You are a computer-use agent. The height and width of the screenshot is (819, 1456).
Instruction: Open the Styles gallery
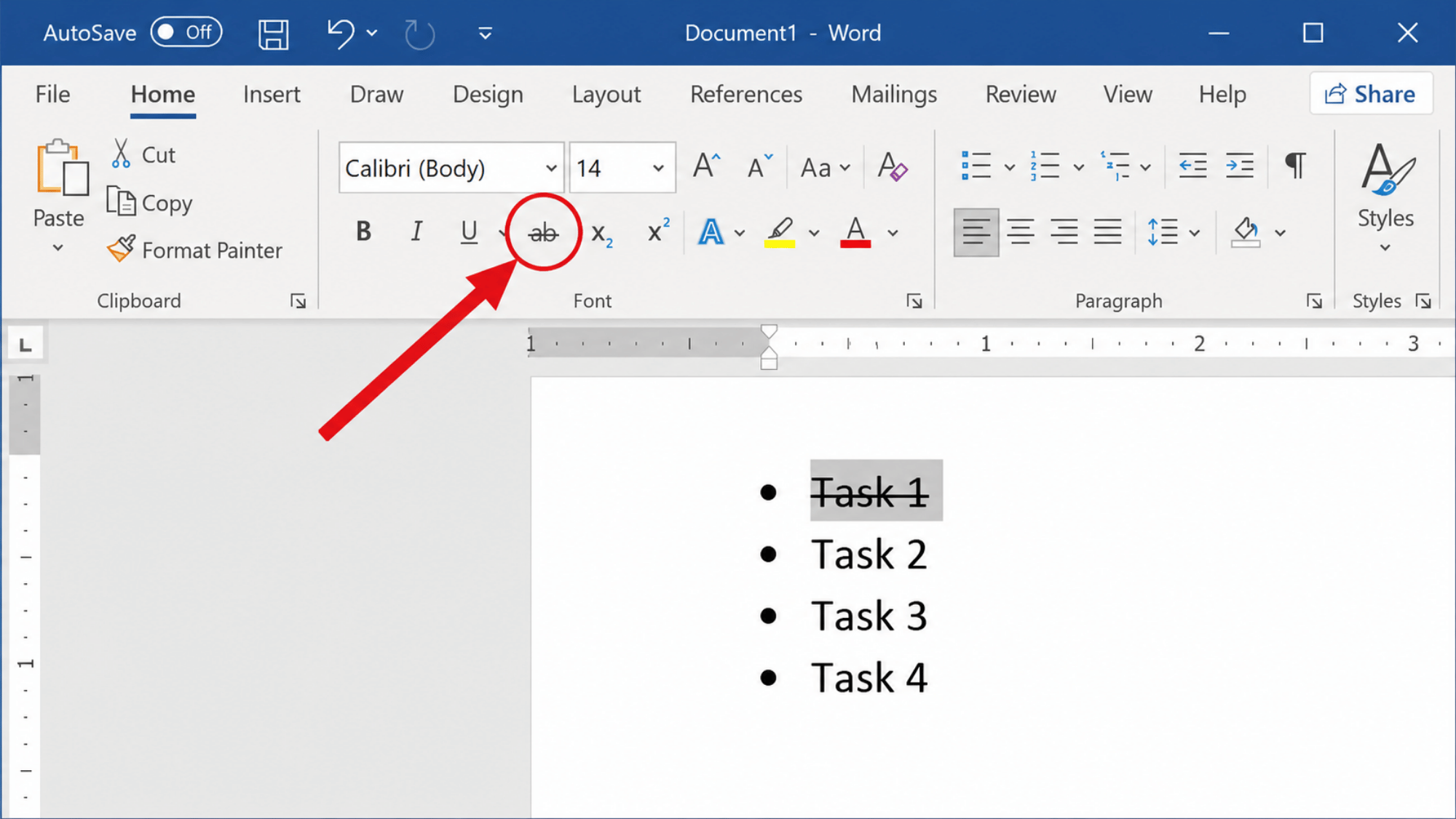(1385, 197)
